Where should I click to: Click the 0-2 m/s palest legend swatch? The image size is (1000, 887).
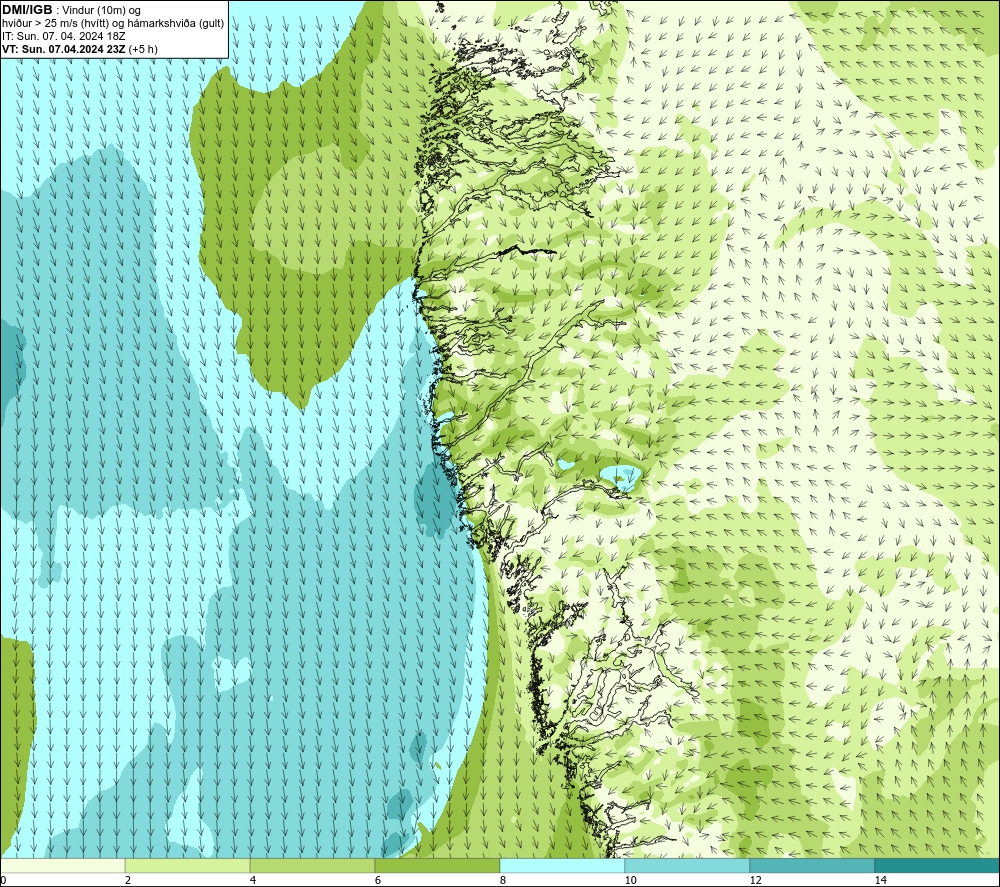click(x=62, y=865)
